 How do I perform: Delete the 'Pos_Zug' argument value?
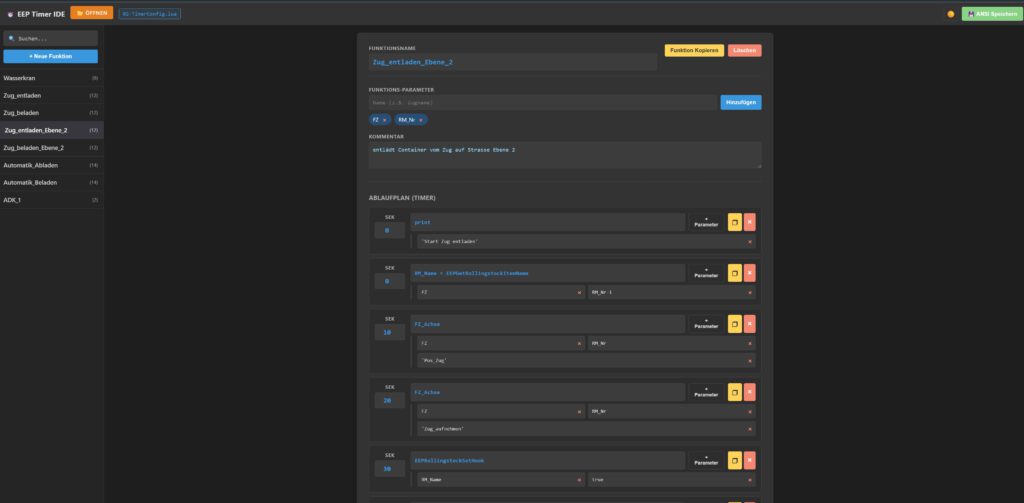[750, 360]
